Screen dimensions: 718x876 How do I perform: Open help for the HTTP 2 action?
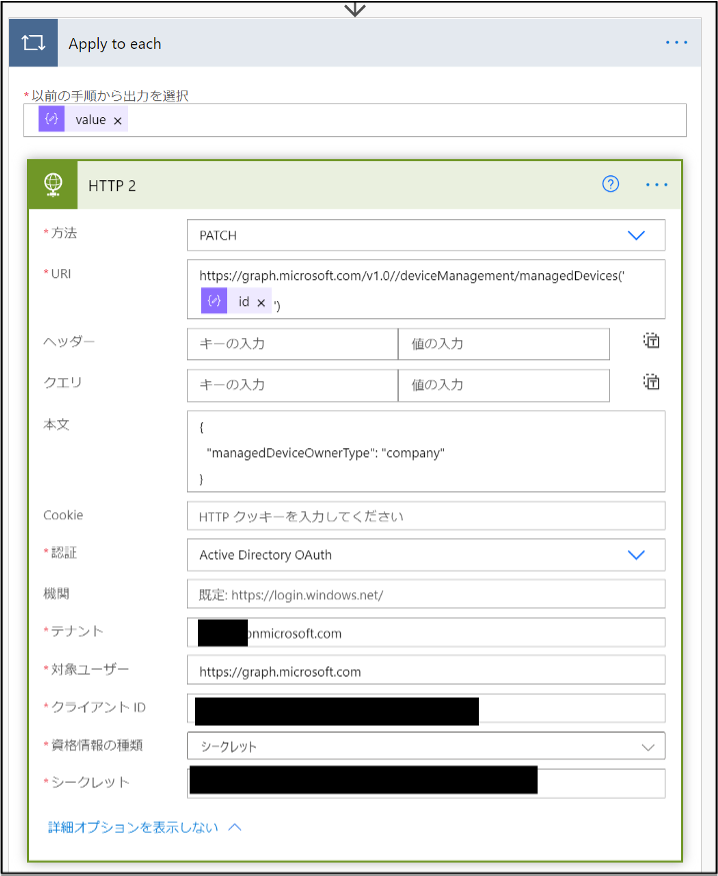coord(611,184)
